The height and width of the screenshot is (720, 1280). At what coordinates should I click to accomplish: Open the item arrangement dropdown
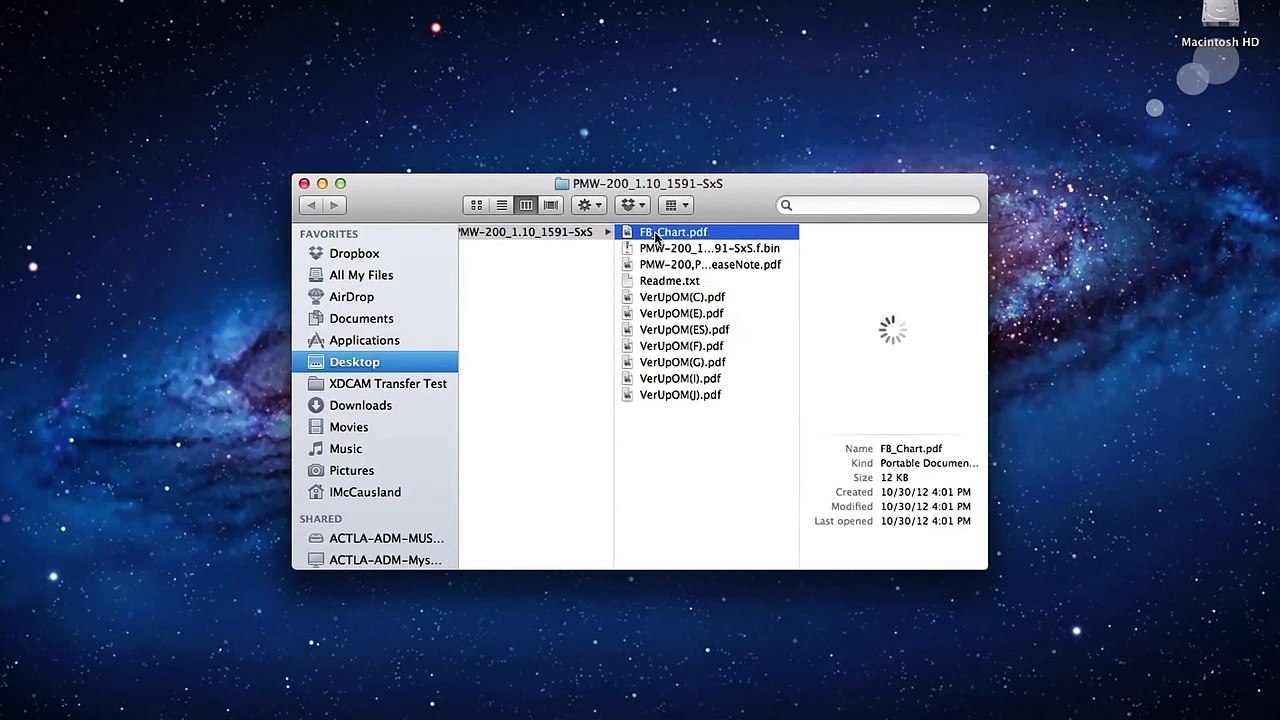(x=677, y=205)
